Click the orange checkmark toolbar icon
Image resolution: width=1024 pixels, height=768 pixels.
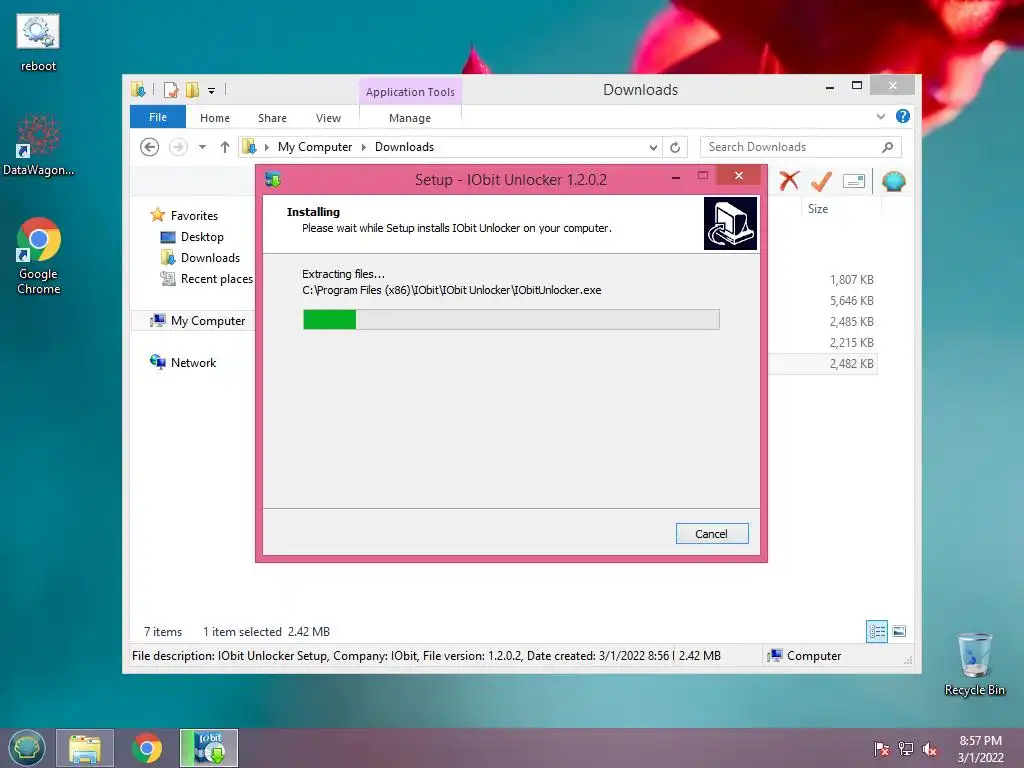pos(822,181)
